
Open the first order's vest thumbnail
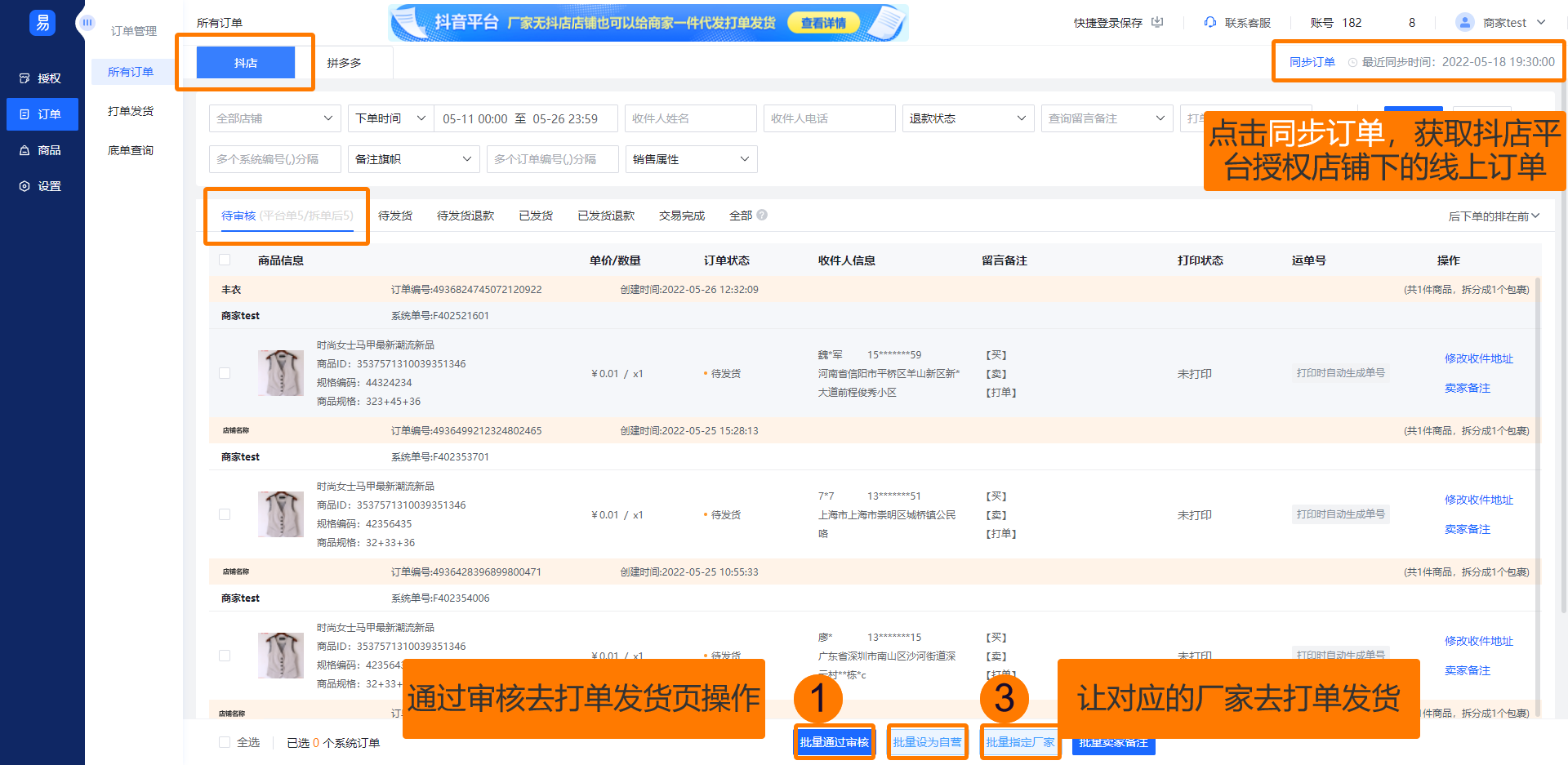[x=281, y=373]
